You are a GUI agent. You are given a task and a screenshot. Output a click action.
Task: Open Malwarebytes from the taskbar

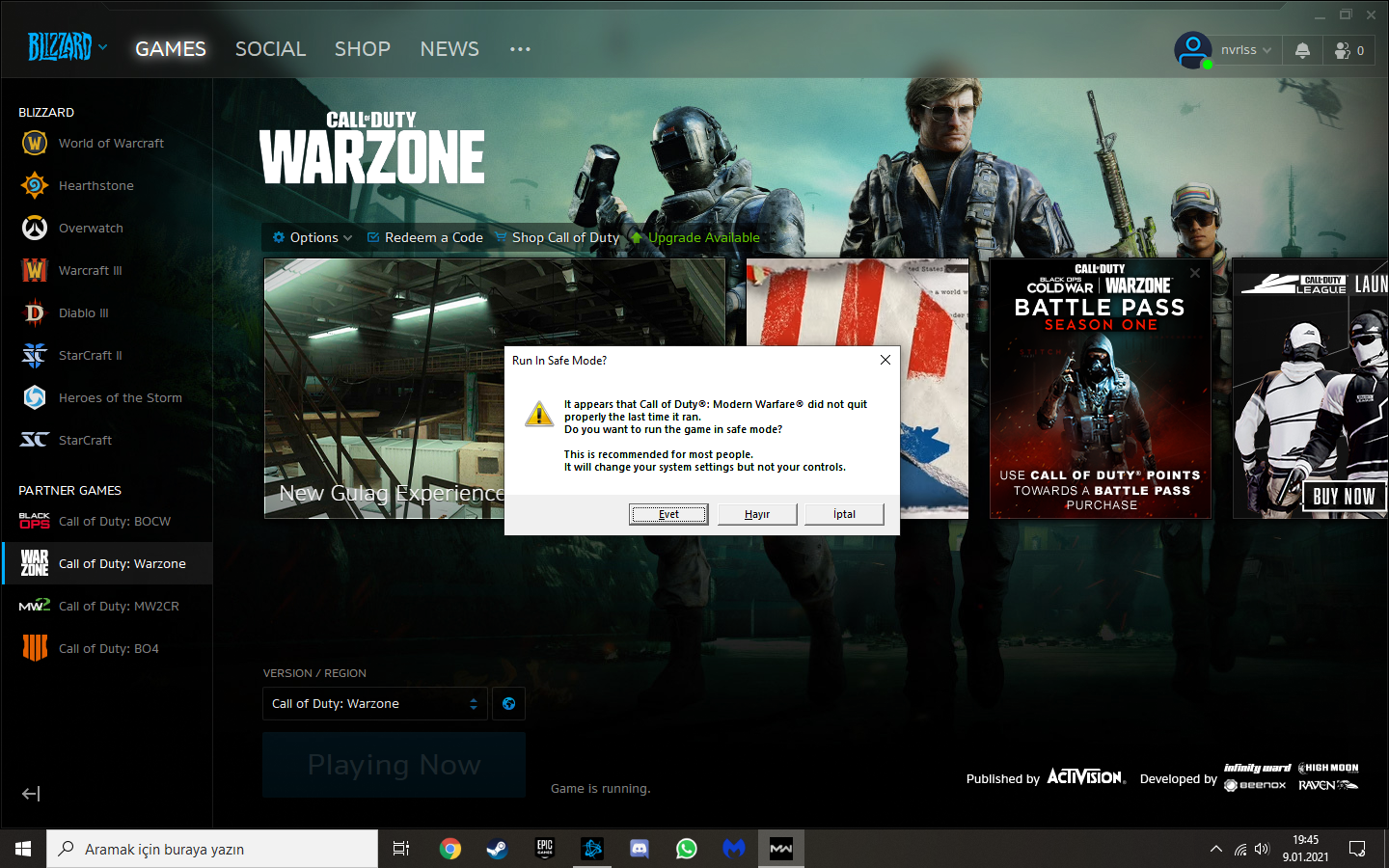tap(734, 849)
